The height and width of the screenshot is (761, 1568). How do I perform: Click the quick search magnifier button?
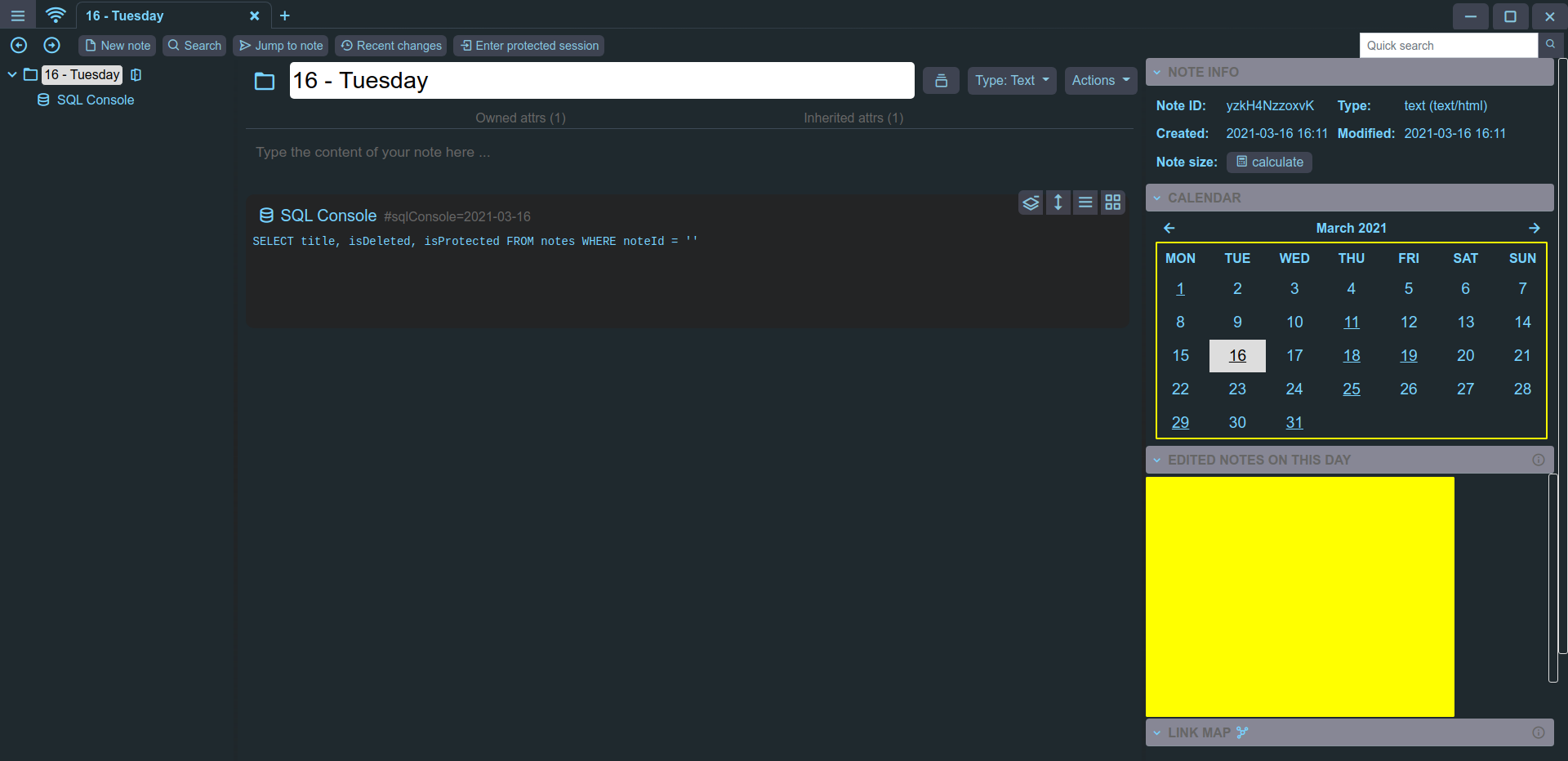(x=1550, y=44)
